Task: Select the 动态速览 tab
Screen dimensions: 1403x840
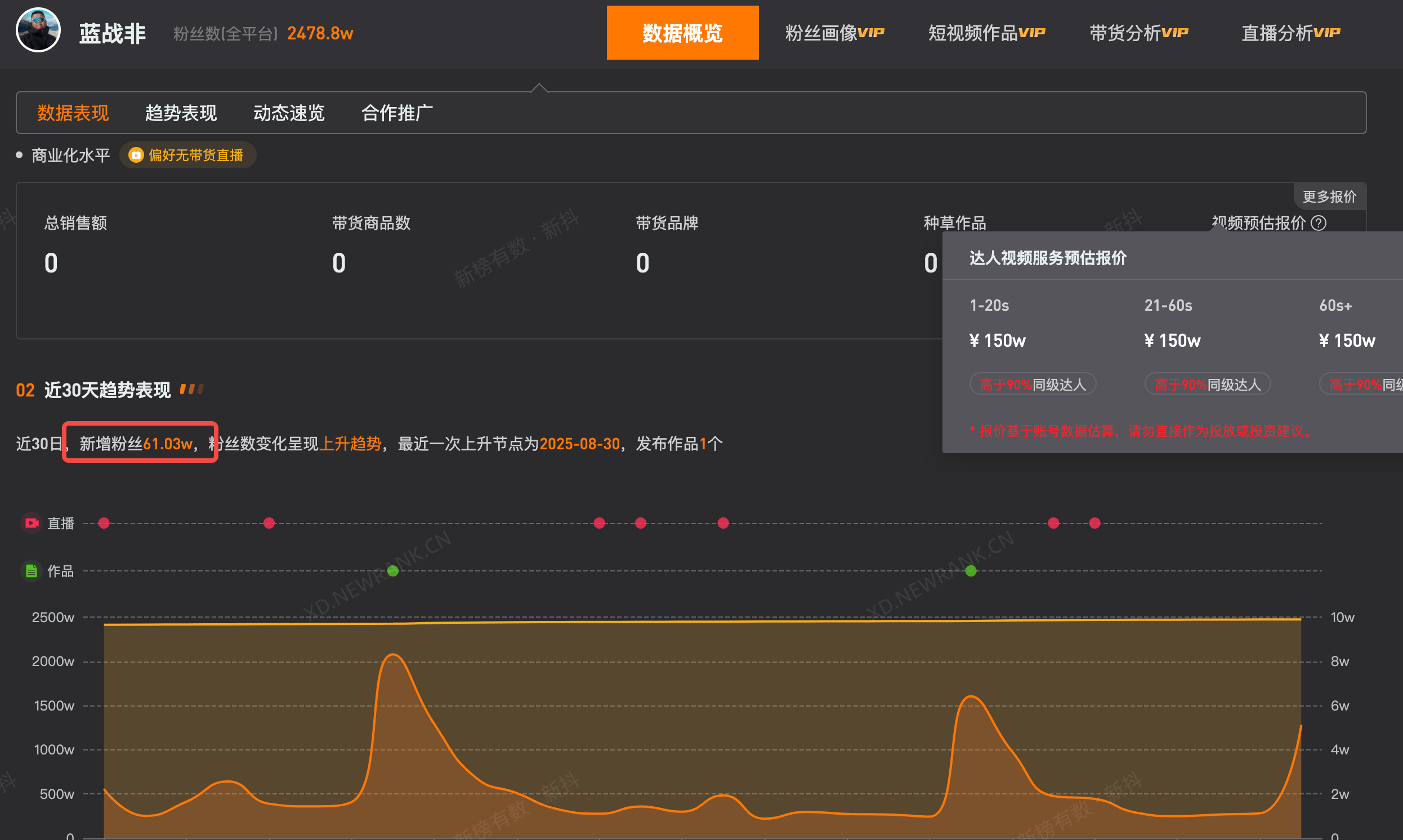Action: (x=289, y=113)
